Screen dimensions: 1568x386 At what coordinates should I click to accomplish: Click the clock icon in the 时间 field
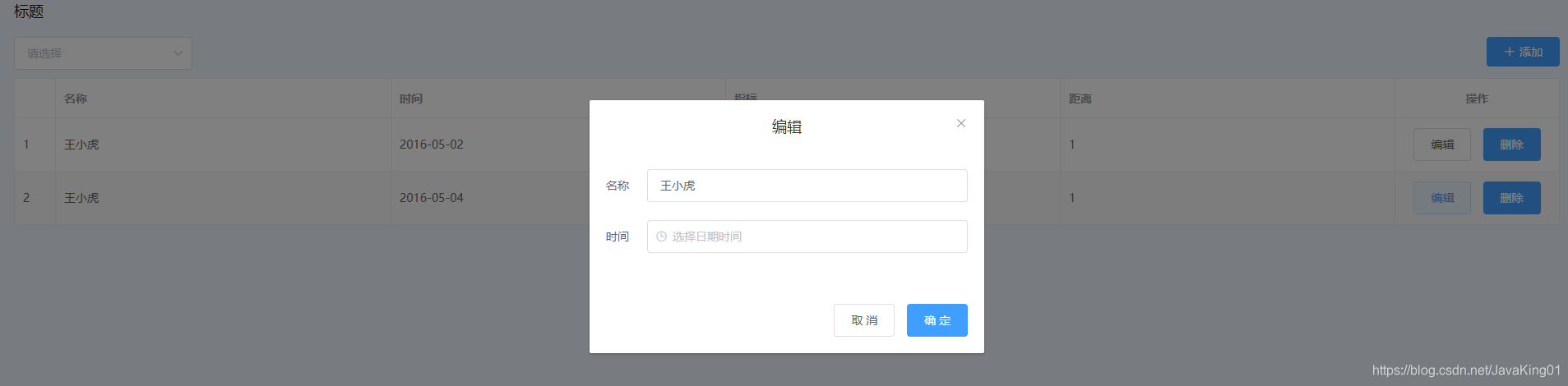[x=661, y=237]
